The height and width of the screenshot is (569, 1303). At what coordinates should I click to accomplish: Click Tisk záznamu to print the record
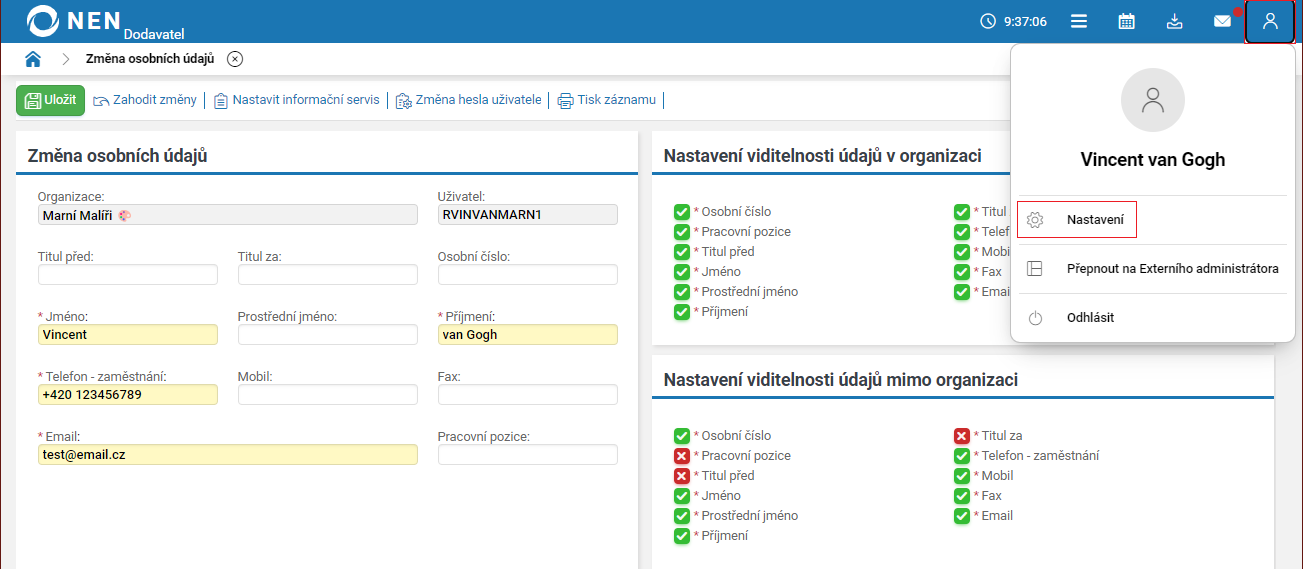coord(607,100)
